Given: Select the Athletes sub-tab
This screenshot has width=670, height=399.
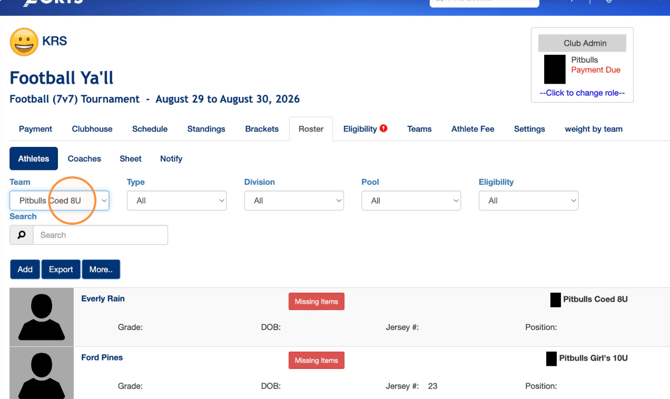Looking at the screenshot, I should tap(34, 158).
